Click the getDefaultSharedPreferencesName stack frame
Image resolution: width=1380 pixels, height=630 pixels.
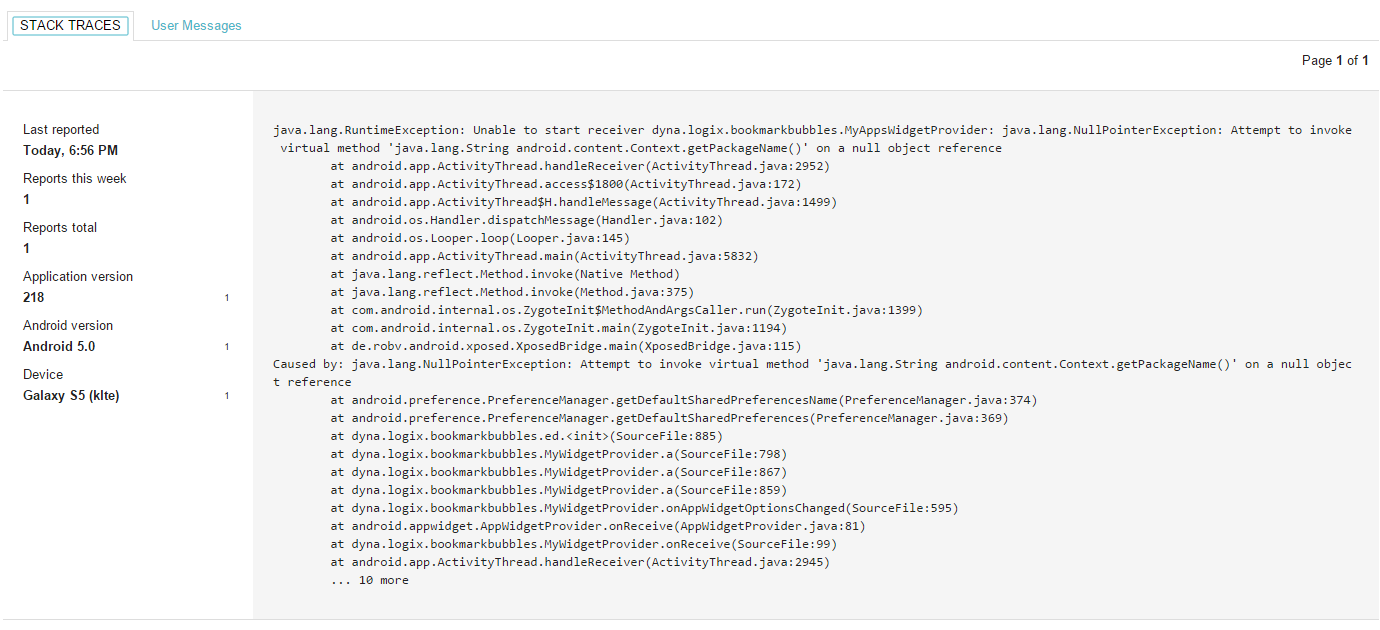pos(684,400)
